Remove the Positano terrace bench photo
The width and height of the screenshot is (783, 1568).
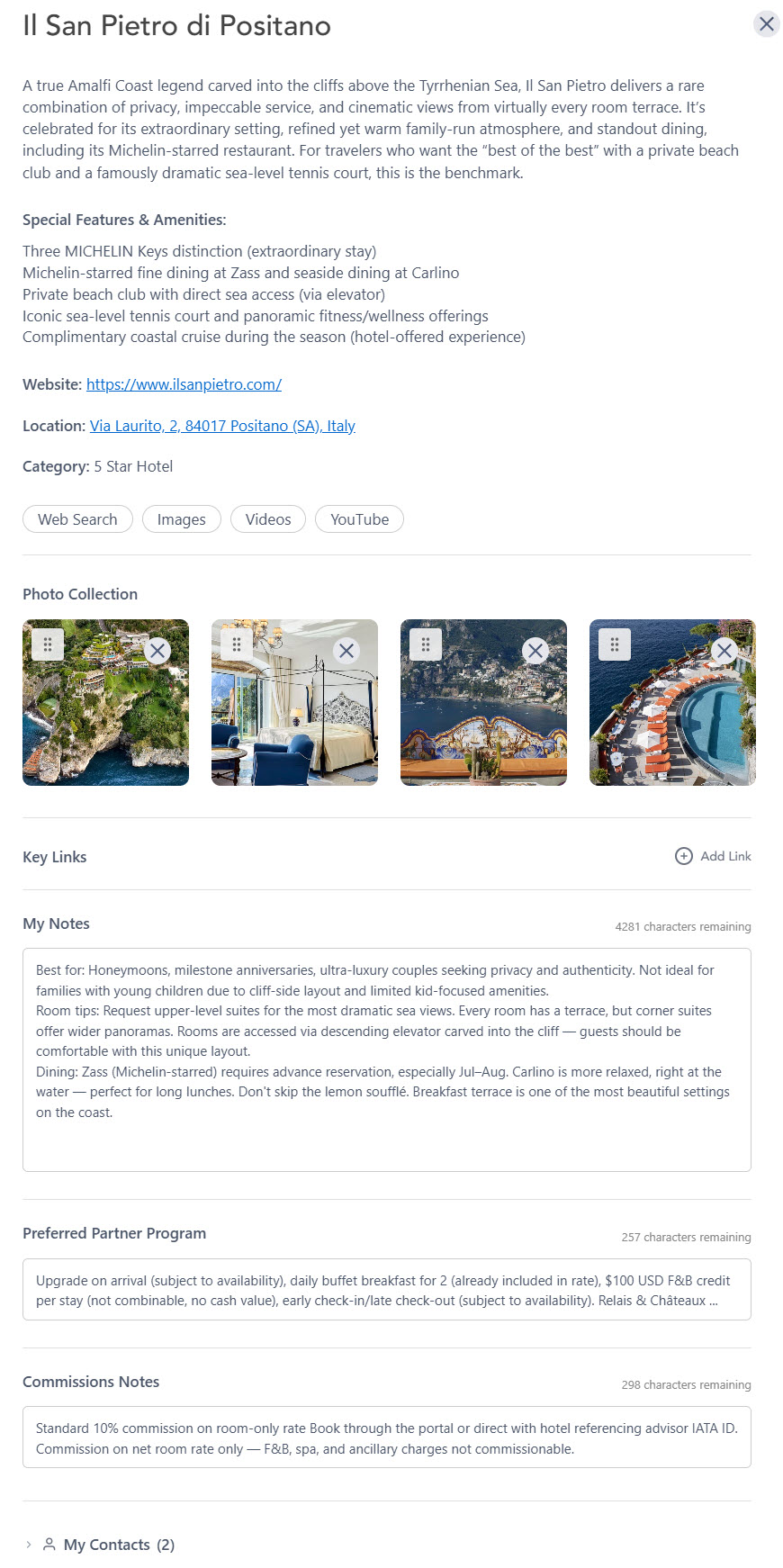[x=535, y=651]
